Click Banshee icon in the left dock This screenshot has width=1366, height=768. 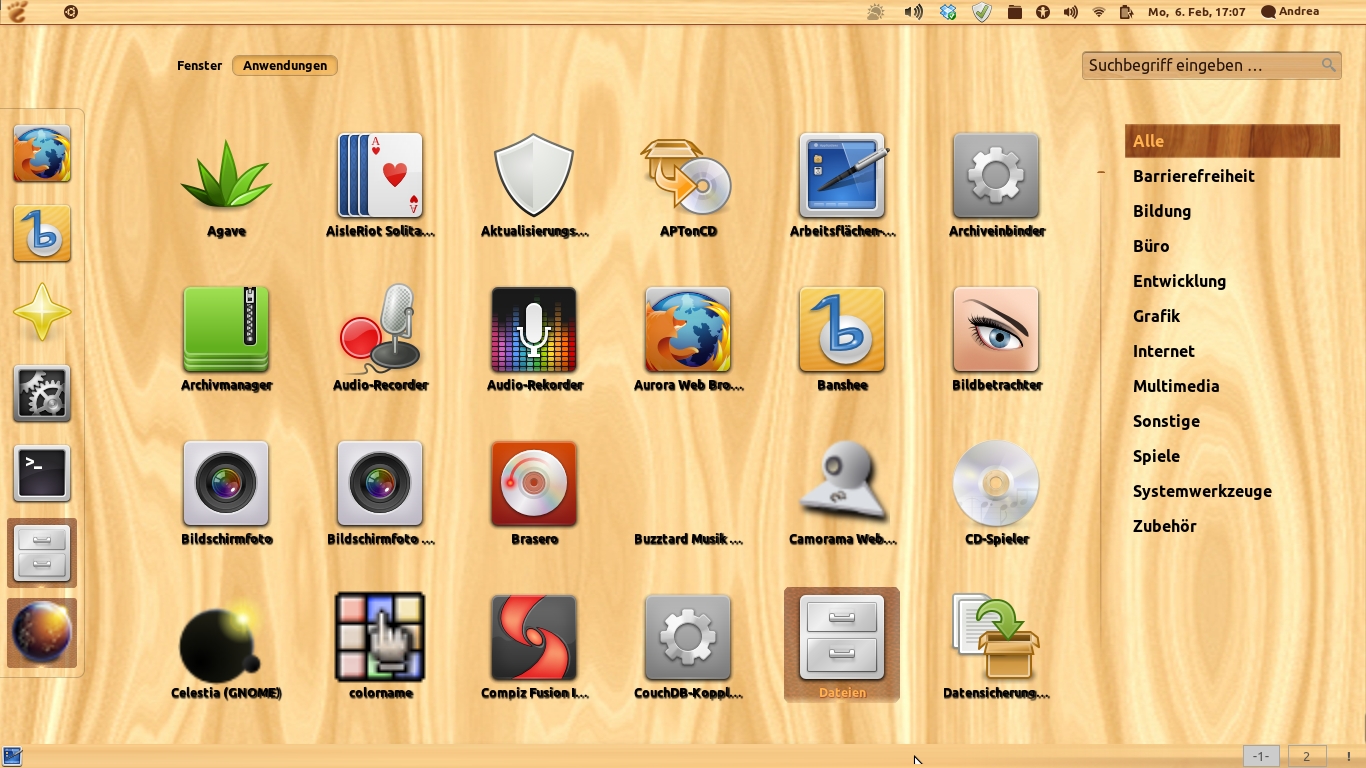point(42,234)
